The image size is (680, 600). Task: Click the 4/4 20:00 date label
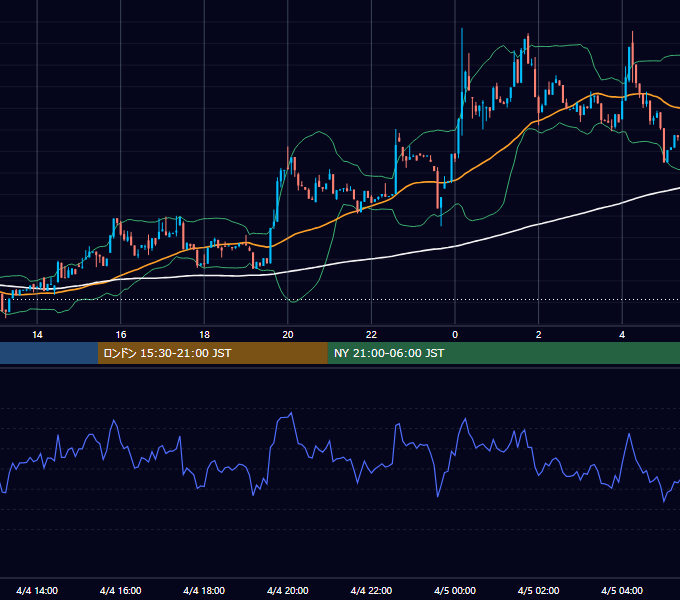[288, 590]
